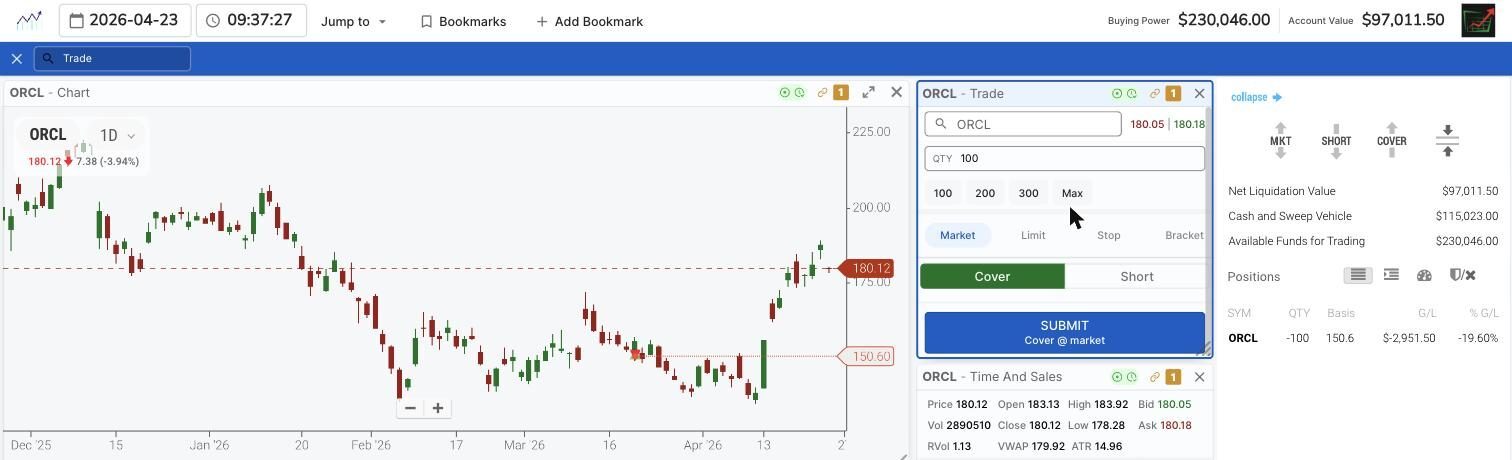
Task: Click the flatten arrows icon beside COVER
Action: pos(1447,141)
